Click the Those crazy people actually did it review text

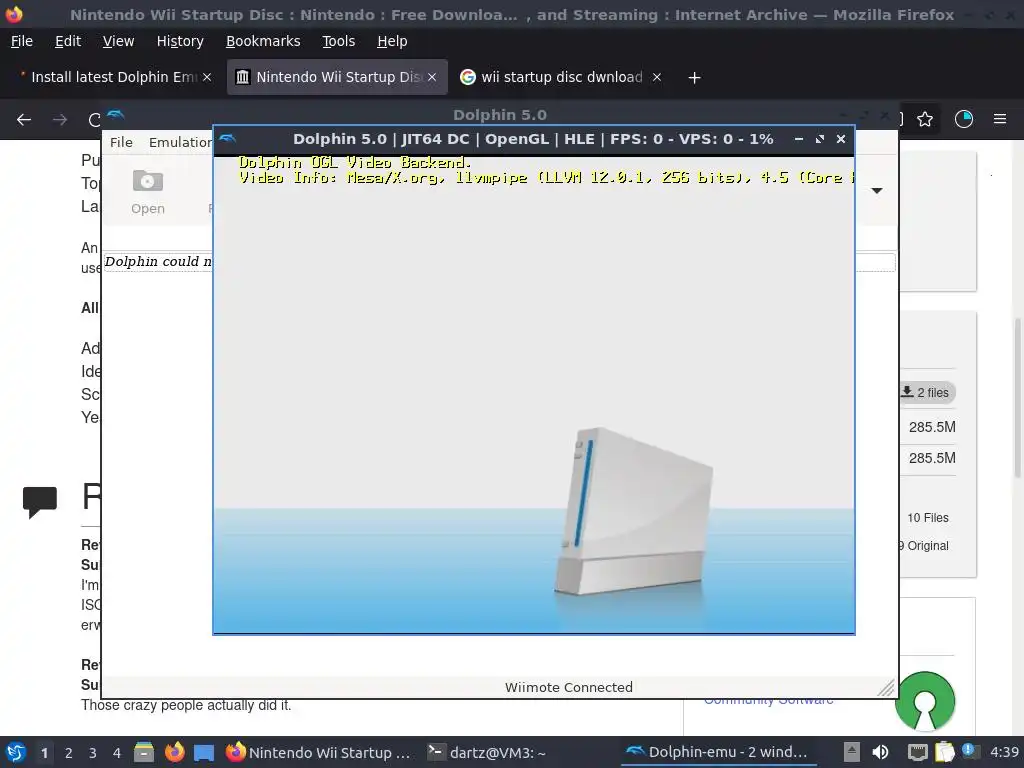[x=186, y=705]
